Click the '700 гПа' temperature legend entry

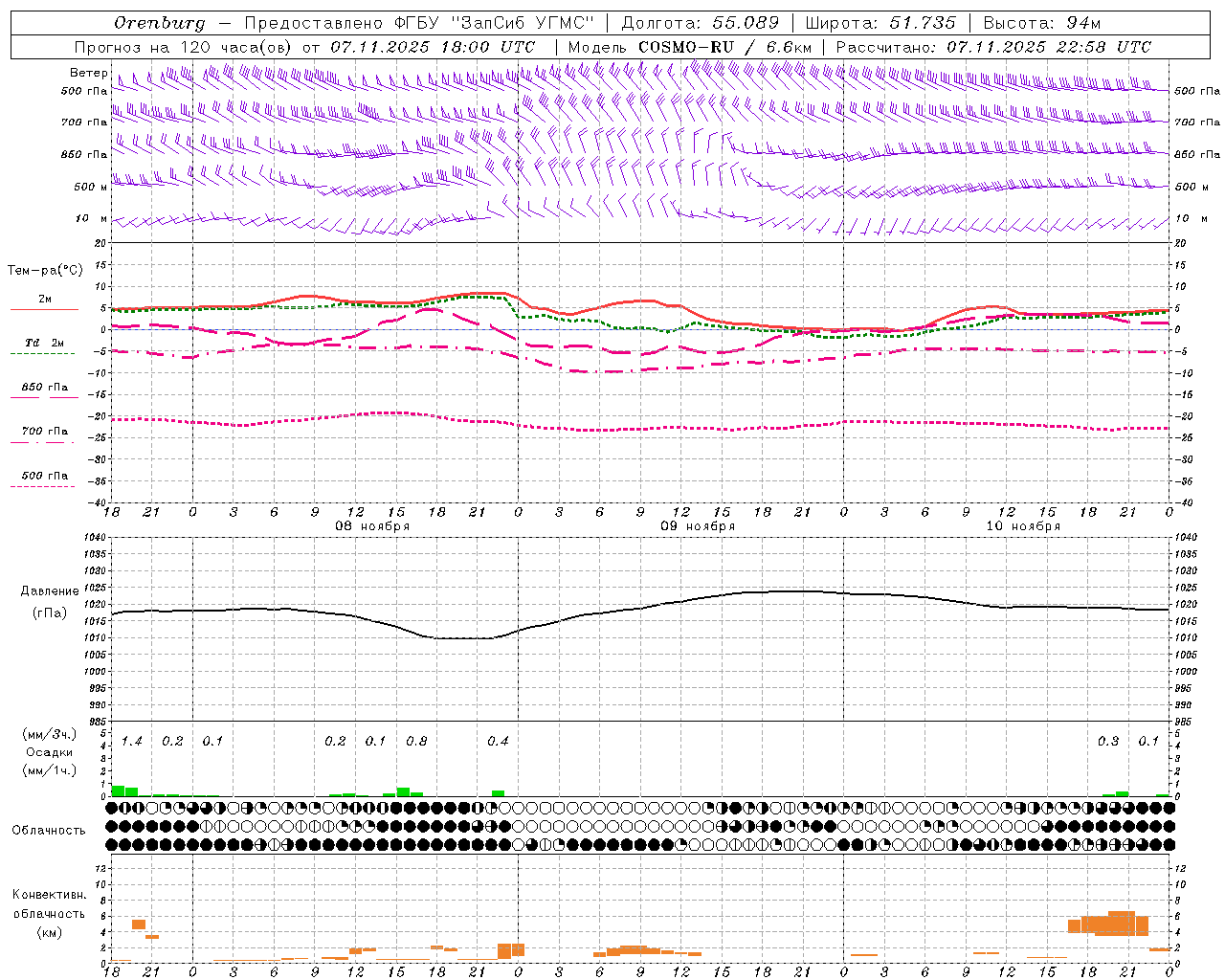point(45,432)
